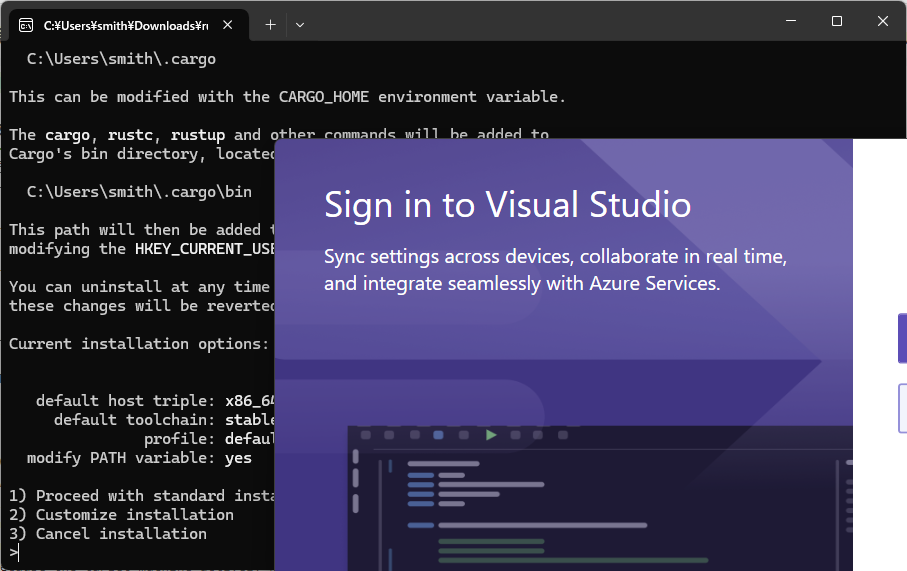Click option '2) Customize installation' text
This screenshot has width=907, height=571.
coord(121,515)
